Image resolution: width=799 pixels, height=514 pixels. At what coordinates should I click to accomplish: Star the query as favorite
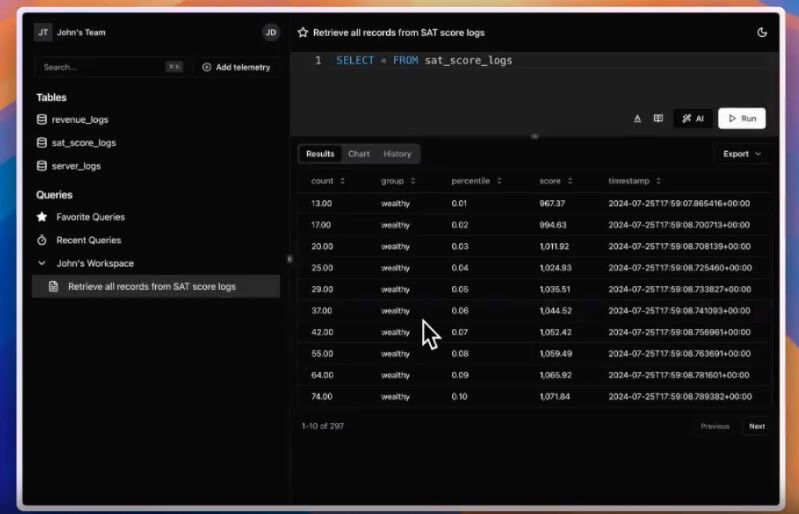pyautogui.click(x=303, y=33)
